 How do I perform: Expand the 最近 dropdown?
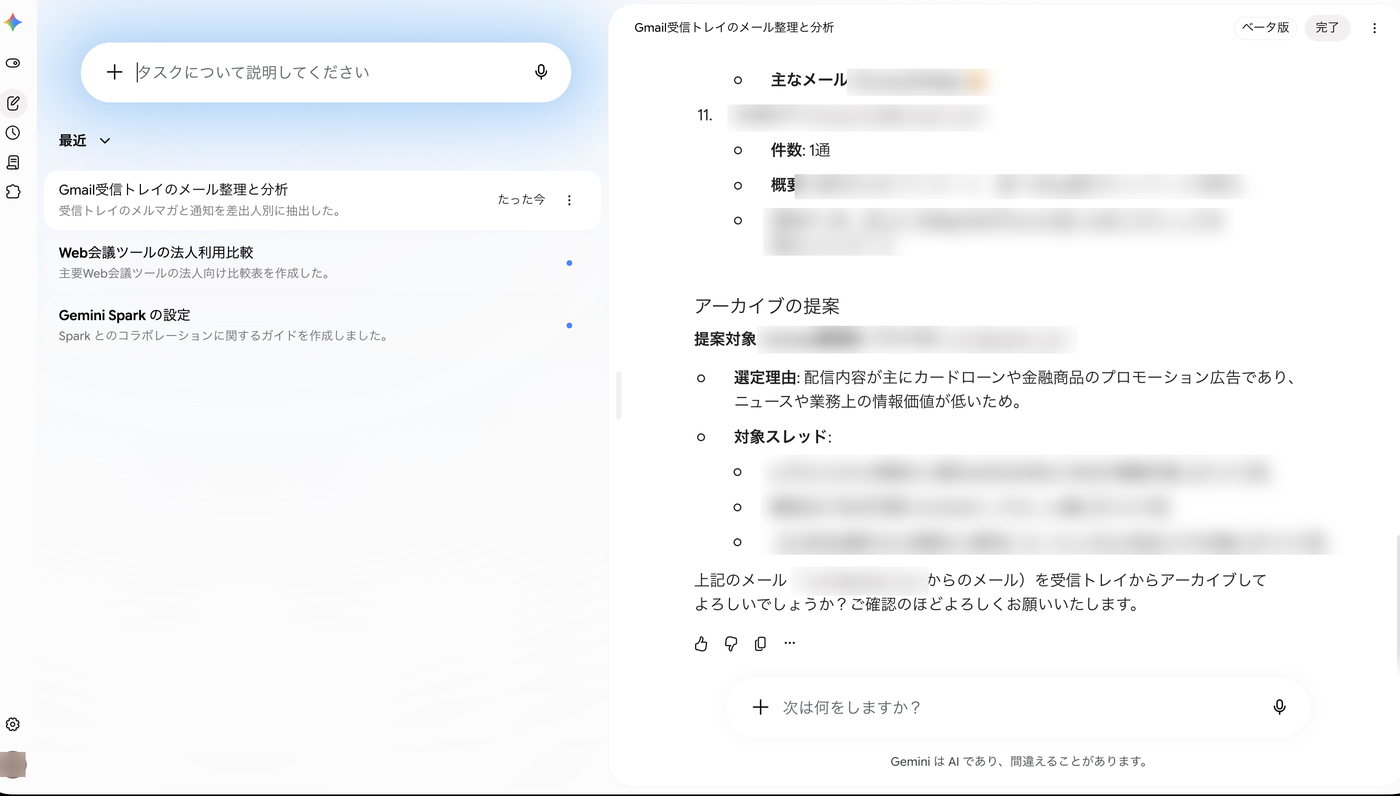85,141
